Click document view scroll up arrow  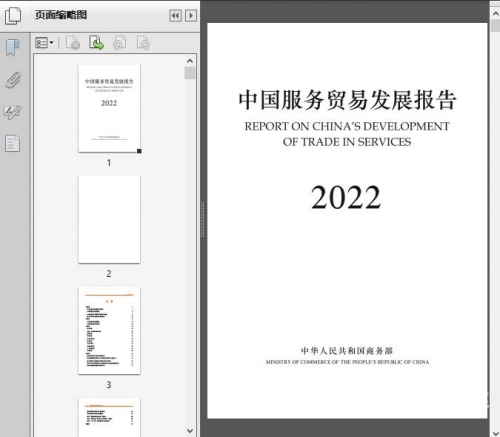tap(495, 14)
